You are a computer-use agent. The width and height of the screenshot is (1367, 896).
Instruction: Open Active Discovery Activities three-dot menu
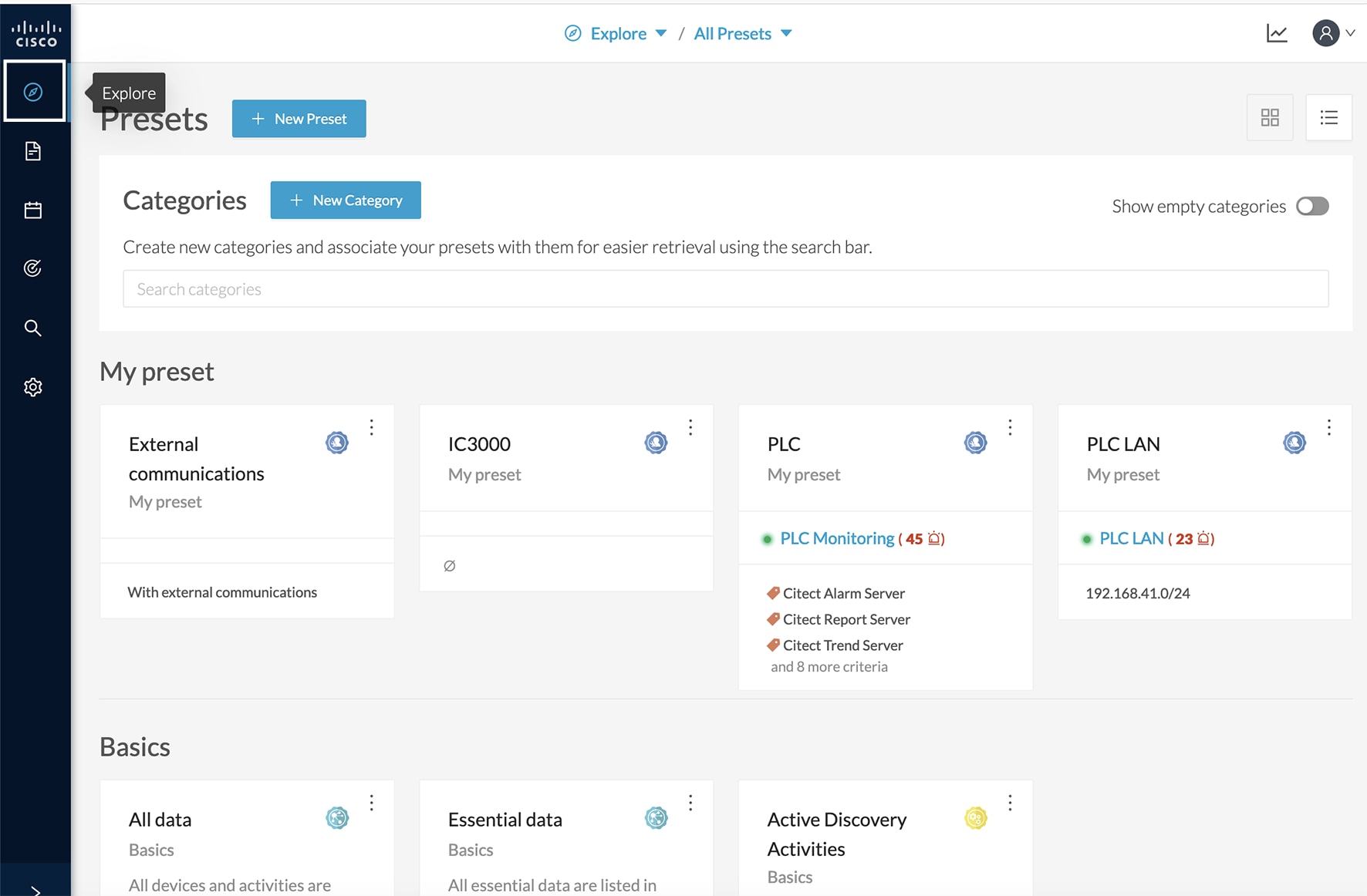1010,803
